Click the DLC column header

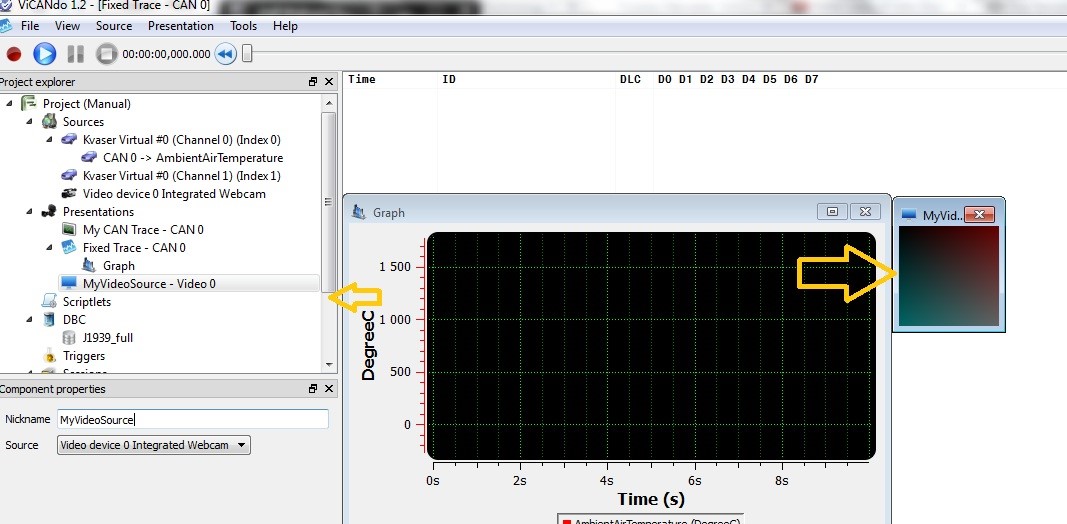pos(630,79)
